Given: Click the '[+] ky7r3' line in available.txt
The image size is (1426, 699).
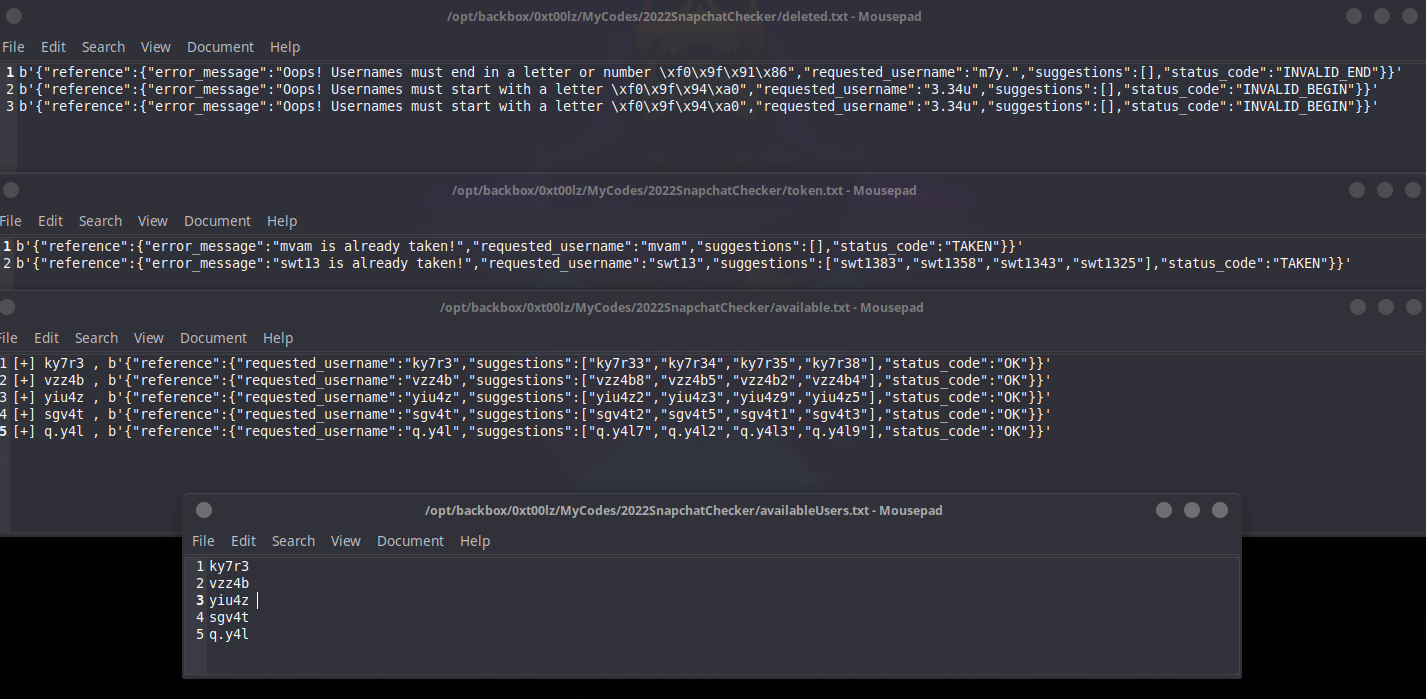Looking at the screenshot, I should click(532, 363).
